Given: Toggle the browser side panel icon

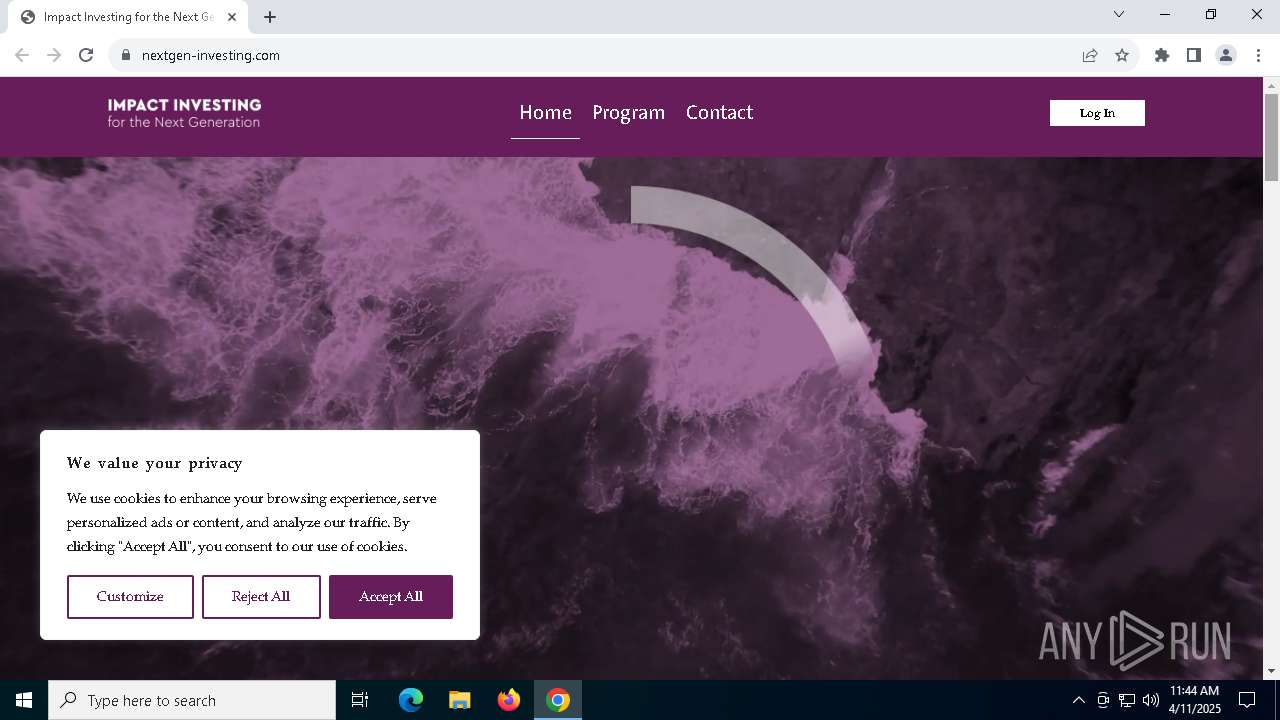Looking at the screenshot, I should [1194, 55].
